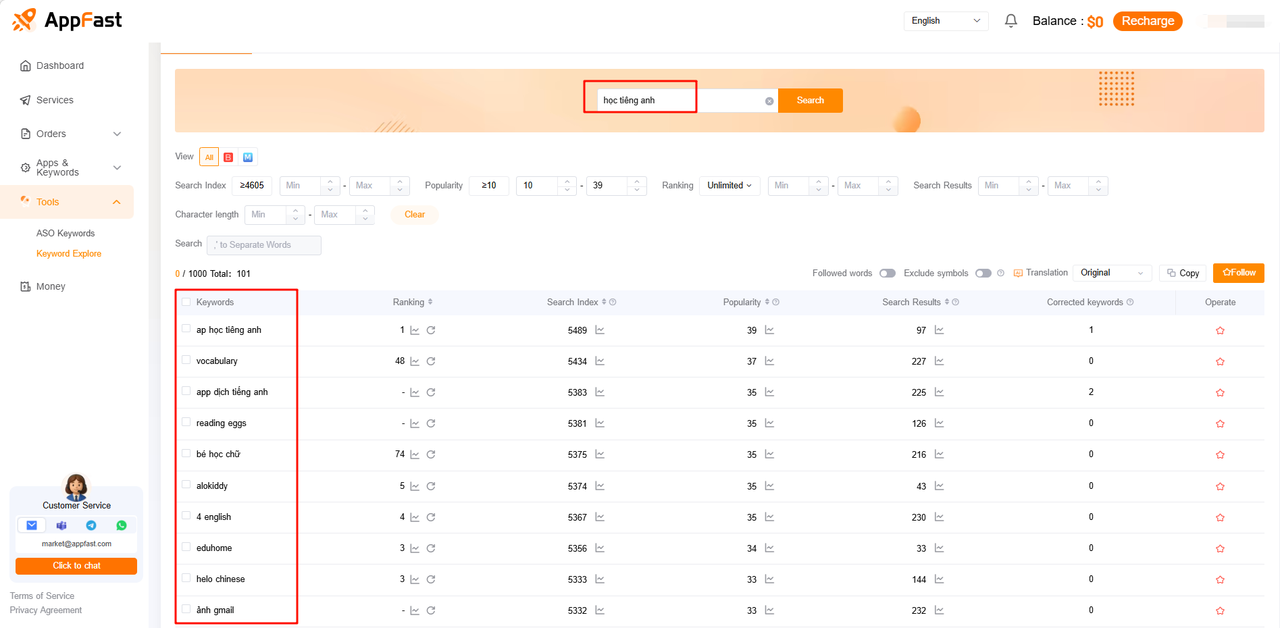1280x628 pixels.
Task: Click the orange Search button
Action: pyautogui.click(x=810, y=101)
